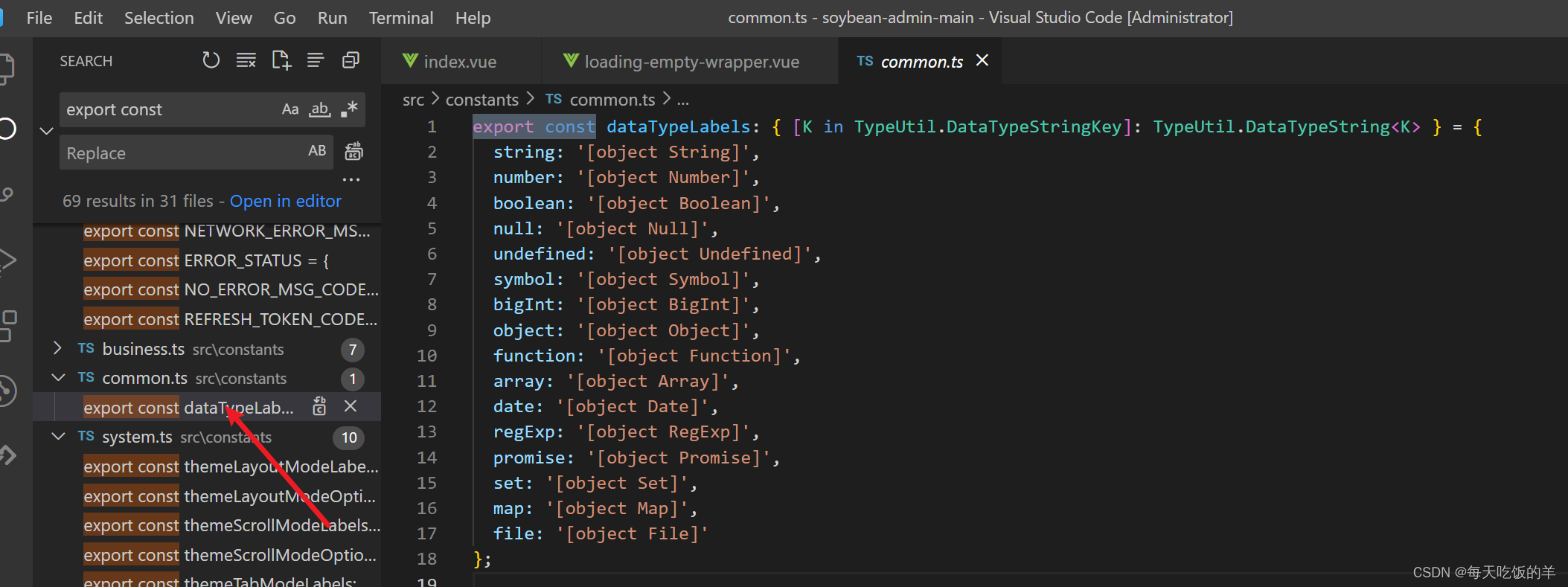Open Search view in activity bar
The width and height of the screenshot is (1568, 587).
(x=7, y=129)
